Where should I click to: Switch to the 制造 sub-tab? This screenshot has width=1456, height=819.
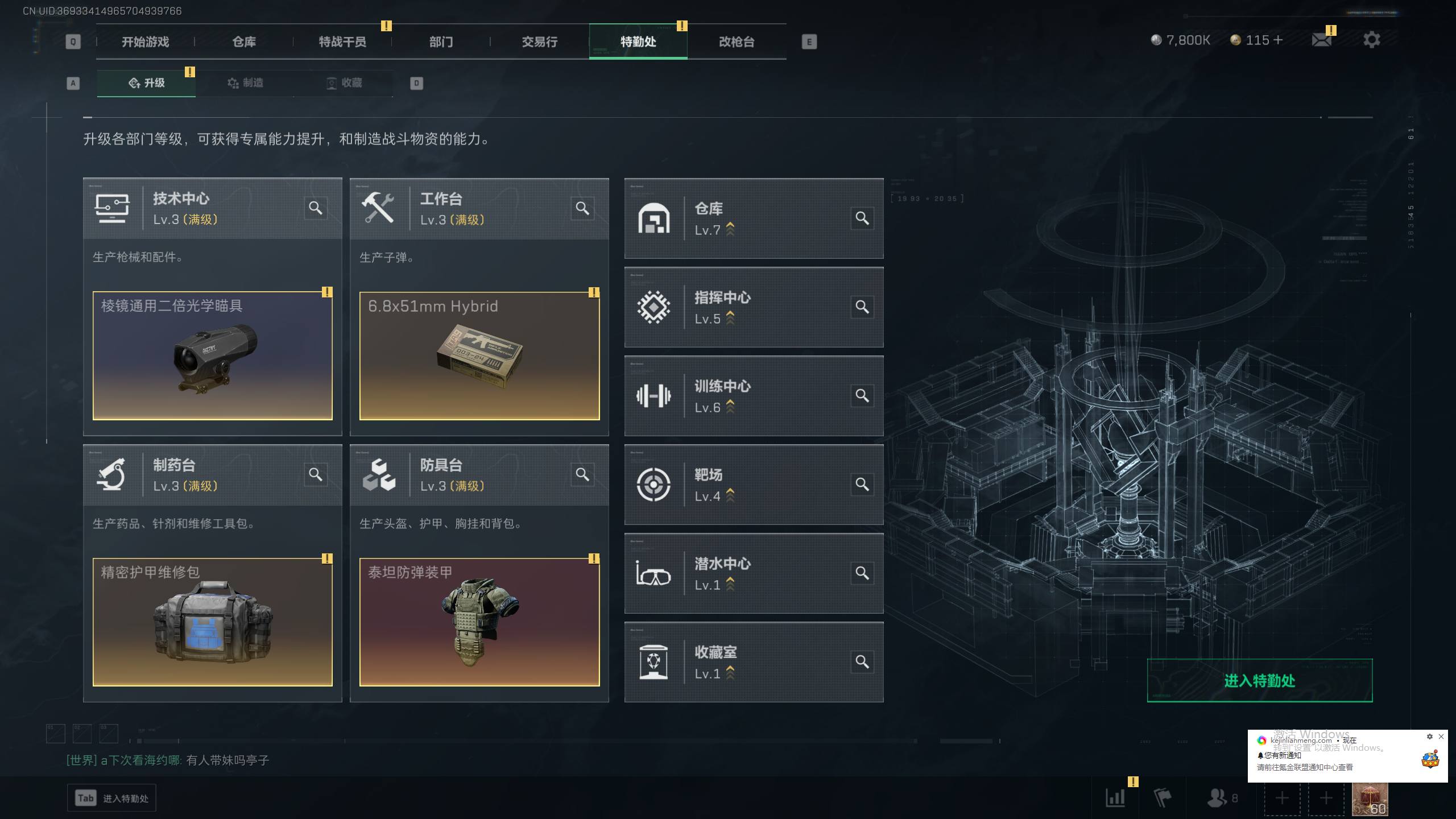click(x=245, y=83)
